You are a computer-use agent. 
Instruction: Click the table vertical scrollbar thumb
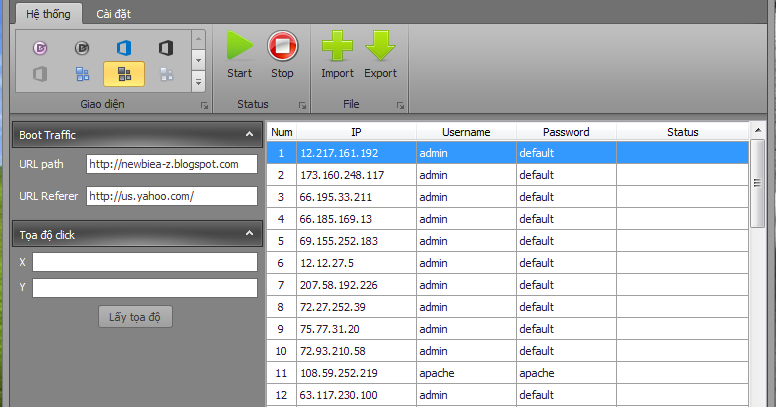758,183
